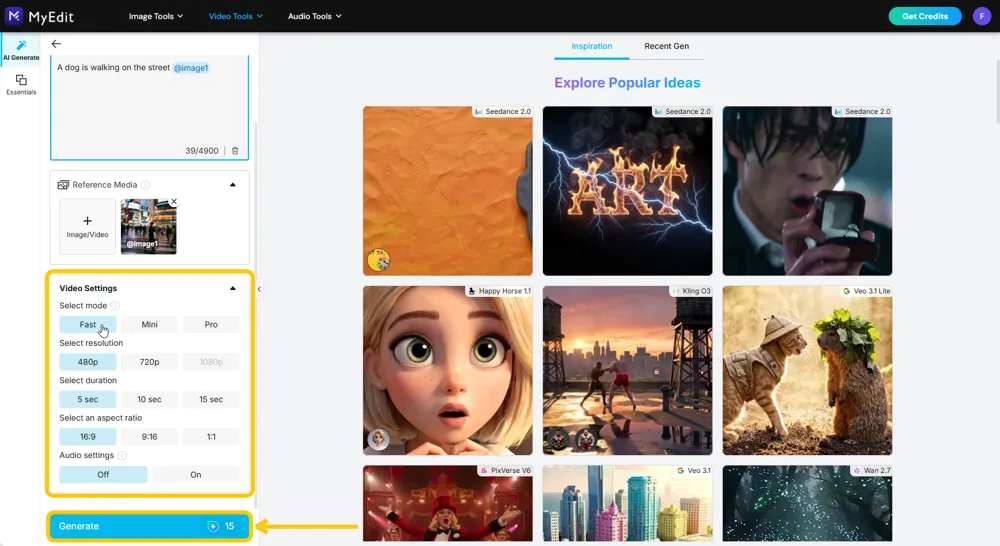
Task: Choose the 9:16 aspect ratio
Action: pos(149,437)
